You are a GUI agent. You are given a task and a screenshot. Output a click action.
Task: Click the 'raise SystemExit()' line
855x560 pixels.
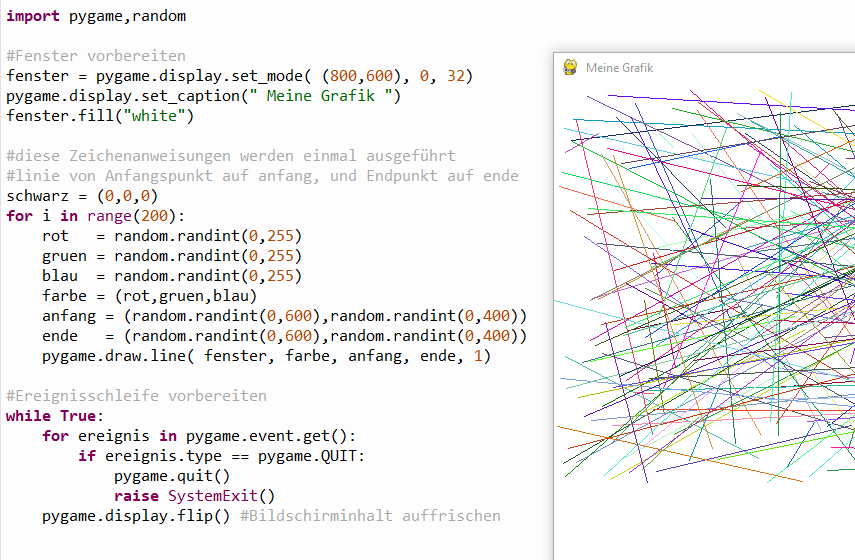pyautogui.click(x=195, y=496)
